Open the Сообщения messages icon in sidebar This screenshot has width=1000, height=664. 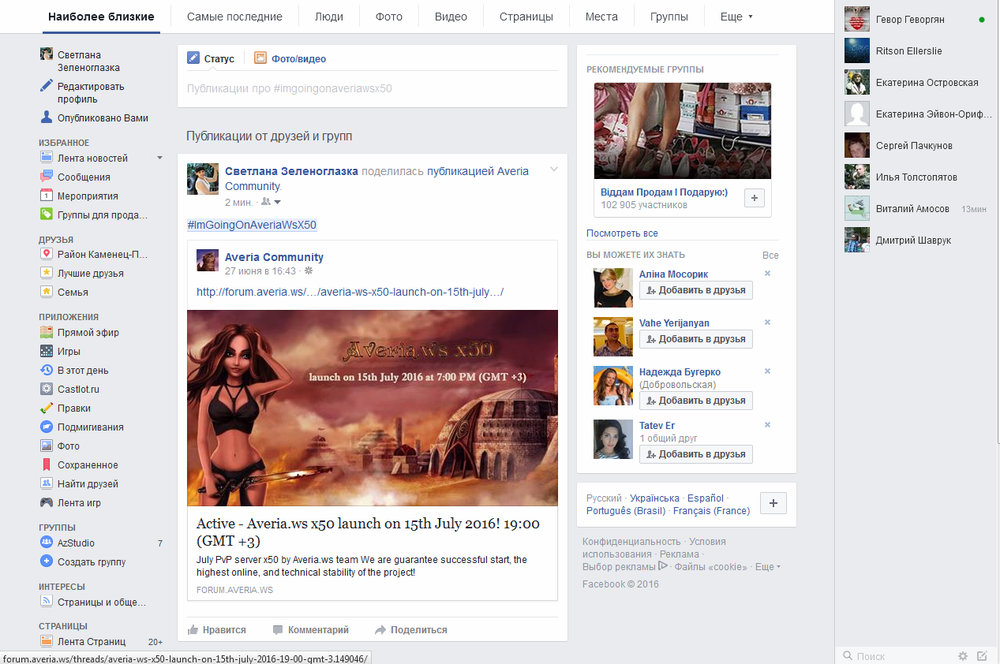click(x=46, y=177)
